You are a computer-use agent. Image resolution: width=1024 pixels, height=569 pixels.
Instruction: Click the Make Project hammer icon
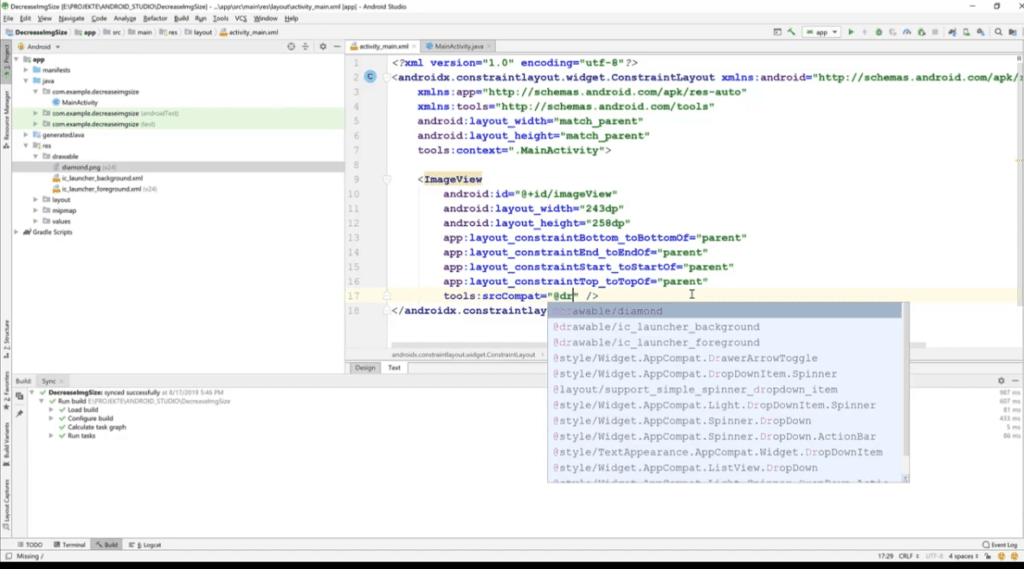coord(792,32)
